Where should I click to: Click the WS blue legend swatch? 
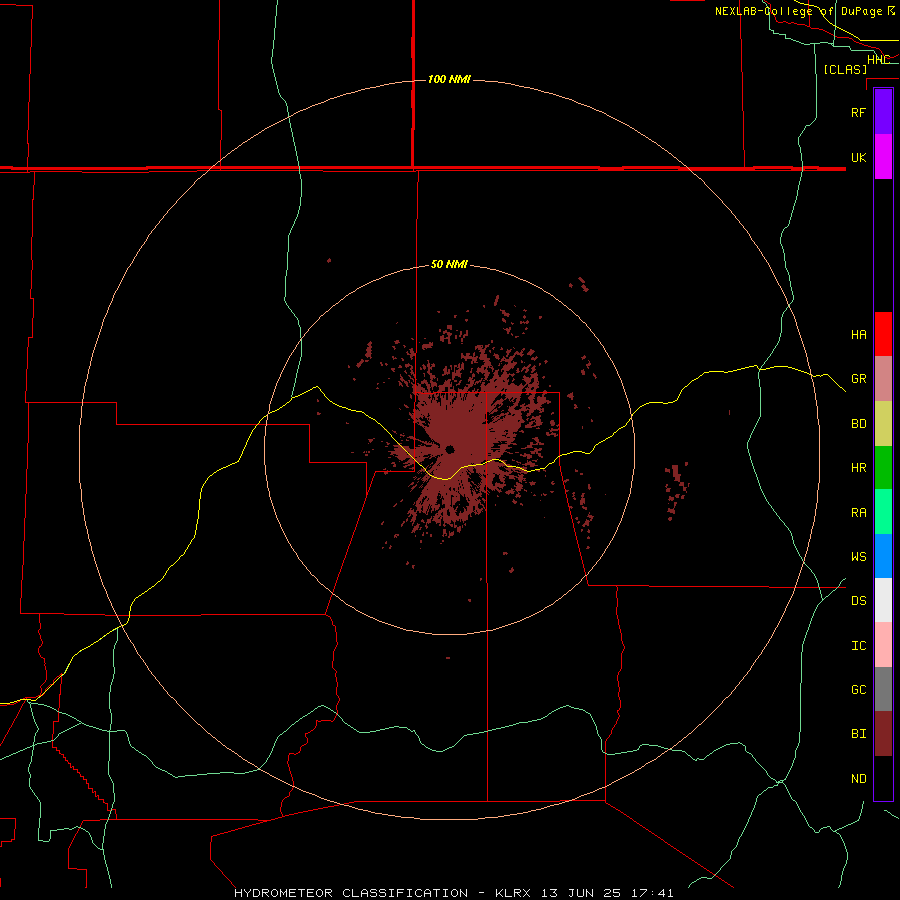[883, 556]
